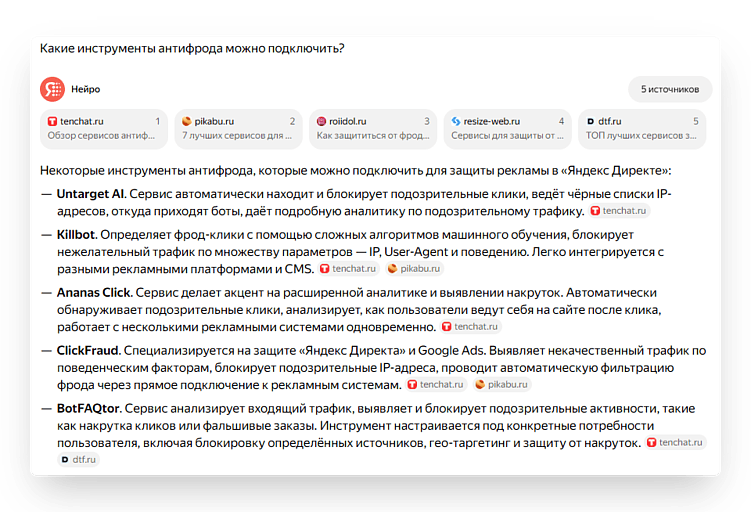Open the resize-web.ru source card numbered 4

508,128
